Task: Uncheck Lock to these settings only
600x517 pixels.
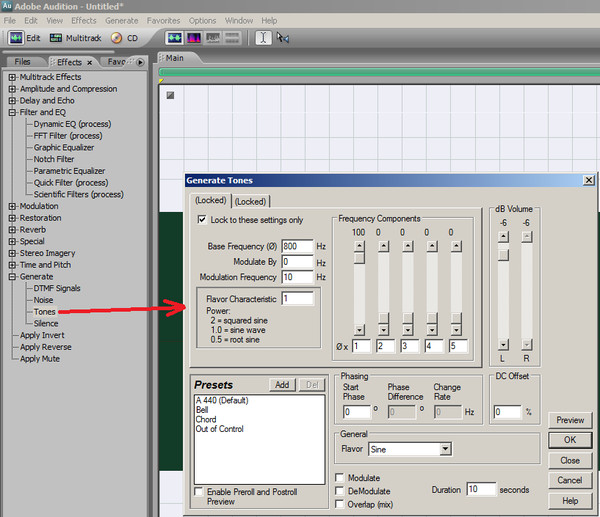Action: coord(202,219)
